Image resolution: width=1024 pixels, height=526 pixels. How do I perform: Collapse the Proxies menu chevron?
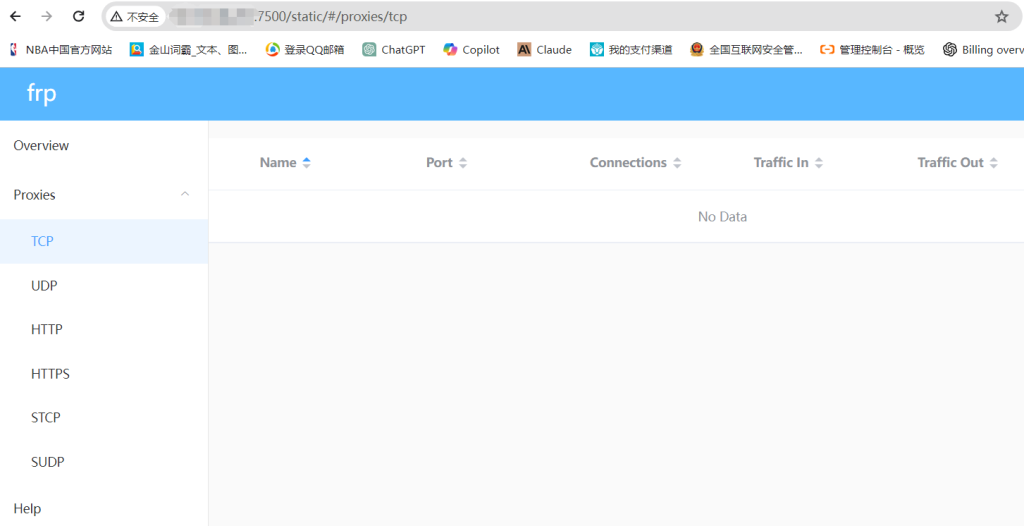pyautogui.click(x=185, y=194)
